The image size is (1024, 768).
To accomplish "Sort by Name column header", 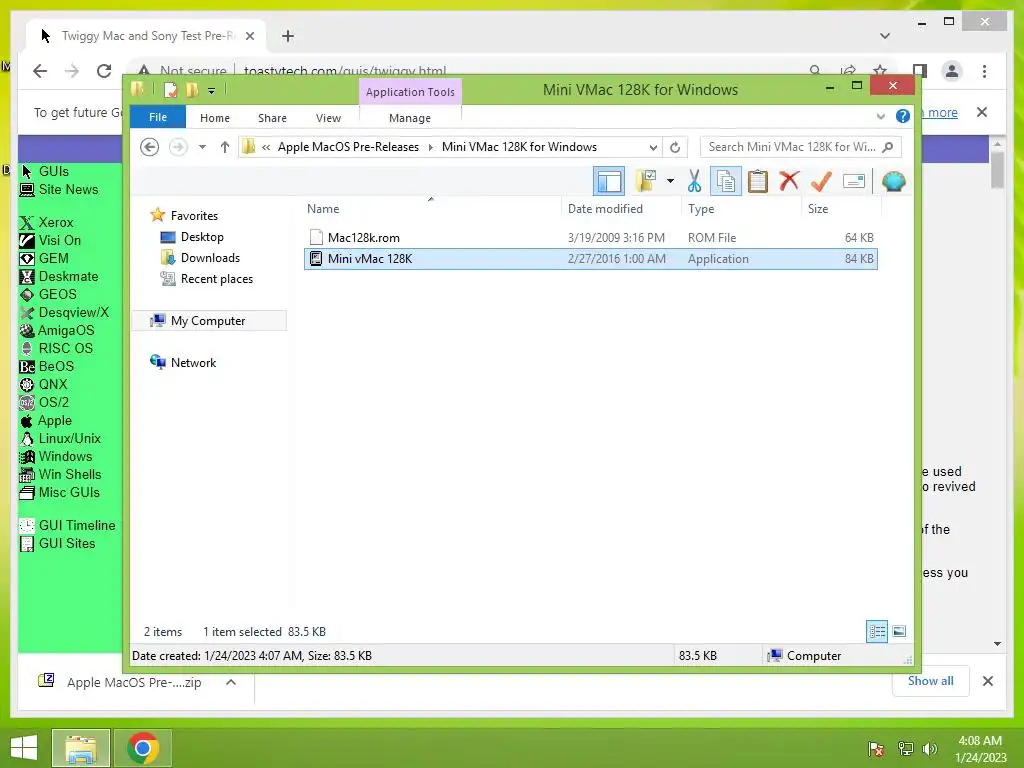I will [x=323, y=209].
